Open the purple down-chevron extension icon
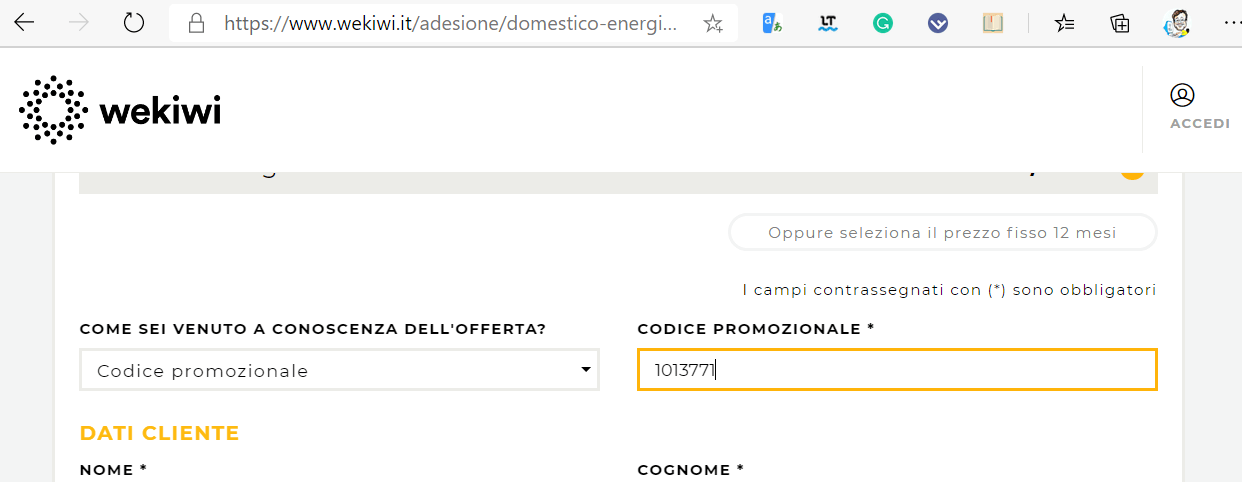1242x482 pixels. [x=938, y=23]
